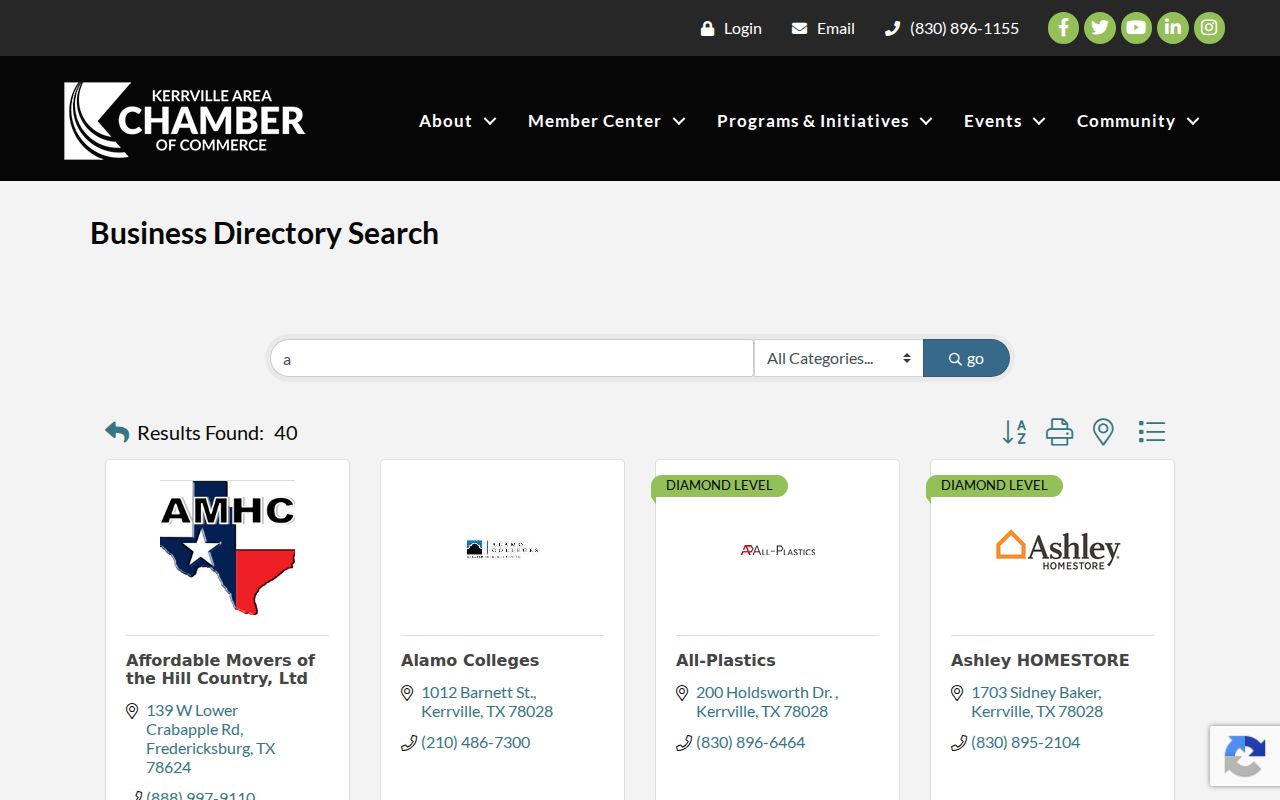Expand the Community menu
1280x800 pixels.
tap(1138, 121)
